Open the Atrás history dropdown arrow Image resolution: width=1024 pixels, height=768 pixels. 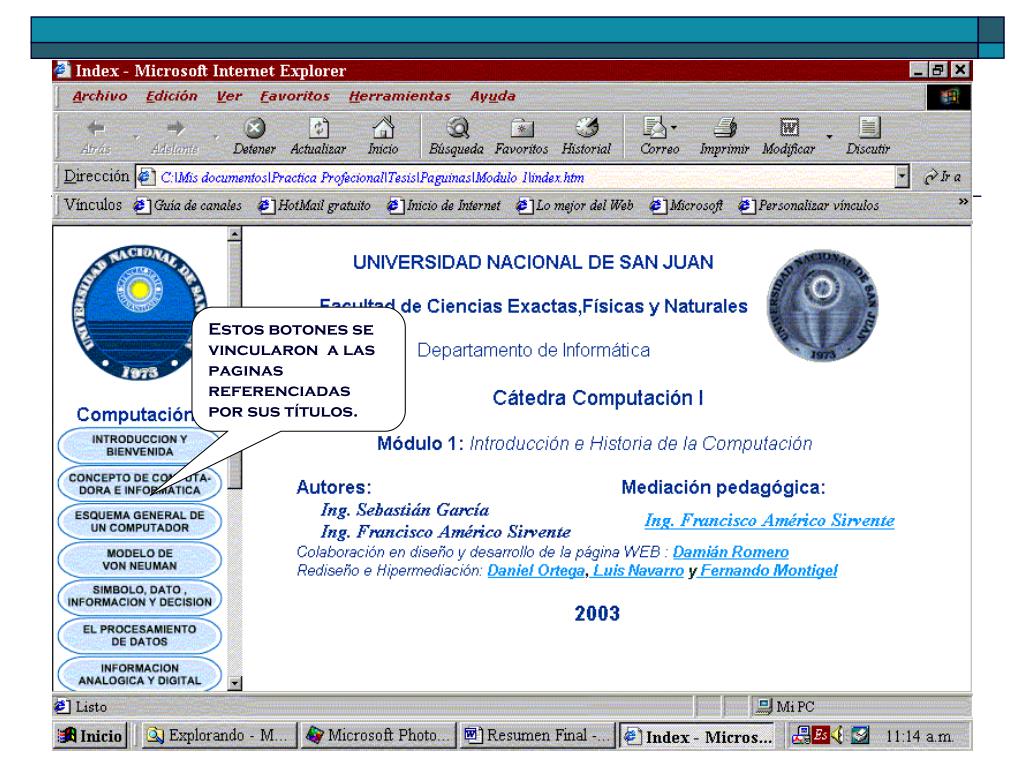coord(136,136)
